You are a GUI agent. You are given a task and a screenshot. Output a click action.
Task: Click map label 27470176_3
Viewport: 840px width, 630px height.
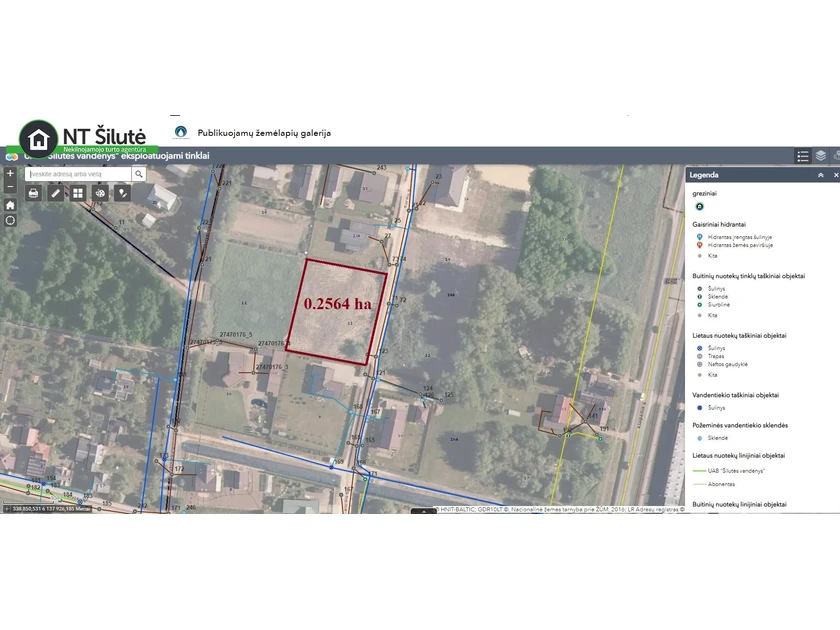coord(272,367)
